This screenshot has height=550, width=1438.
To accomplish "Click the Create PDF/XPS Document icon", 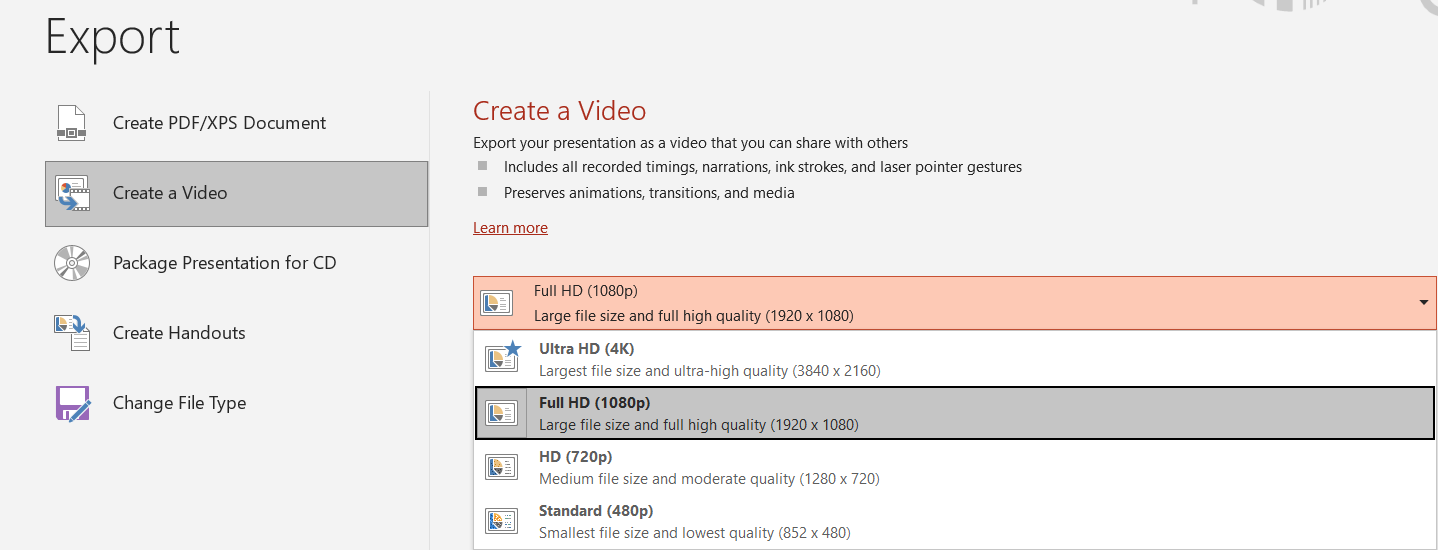I will click(72, 123).
